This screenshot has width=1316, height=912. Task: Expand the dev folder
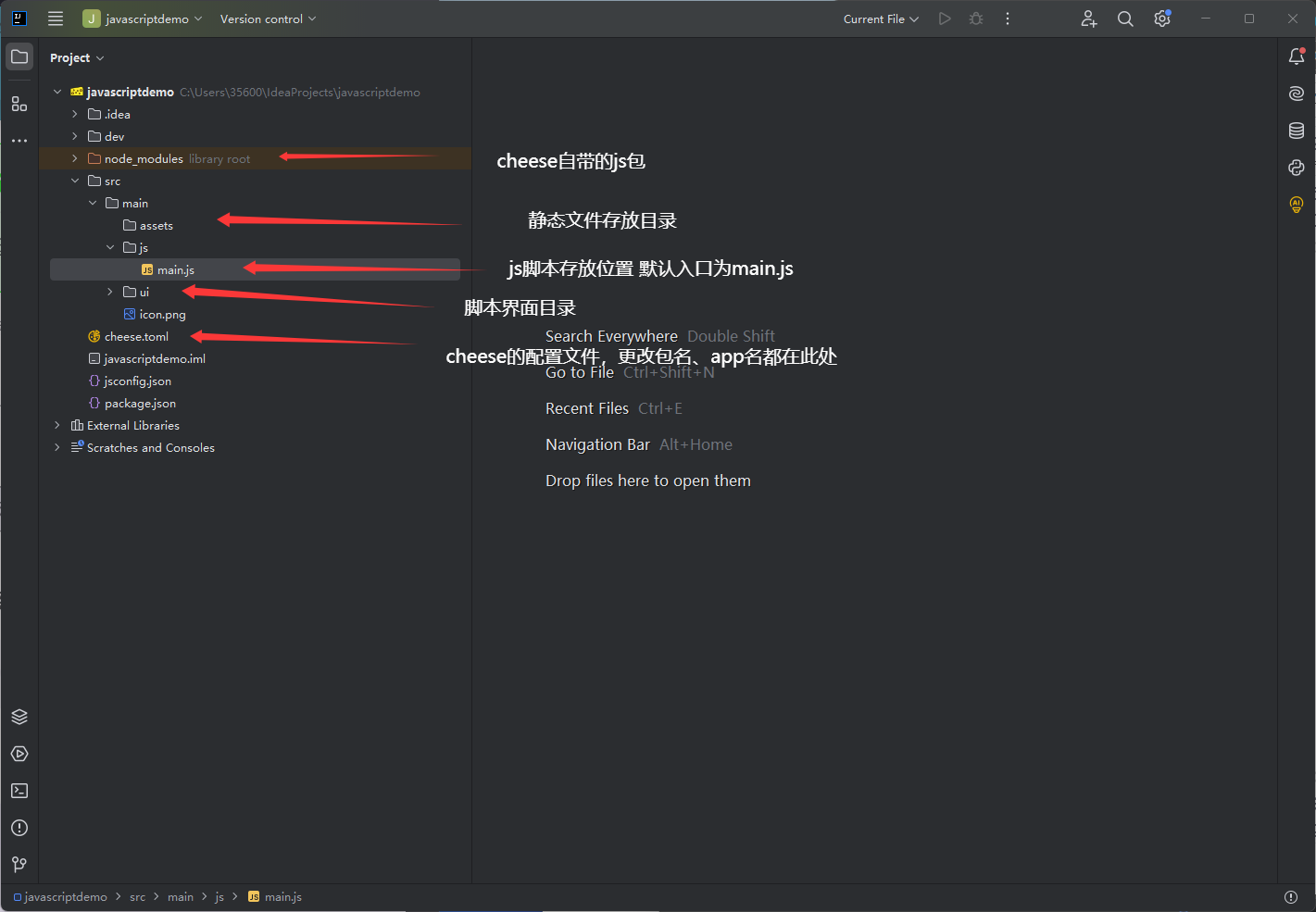[x=75, y=136]
